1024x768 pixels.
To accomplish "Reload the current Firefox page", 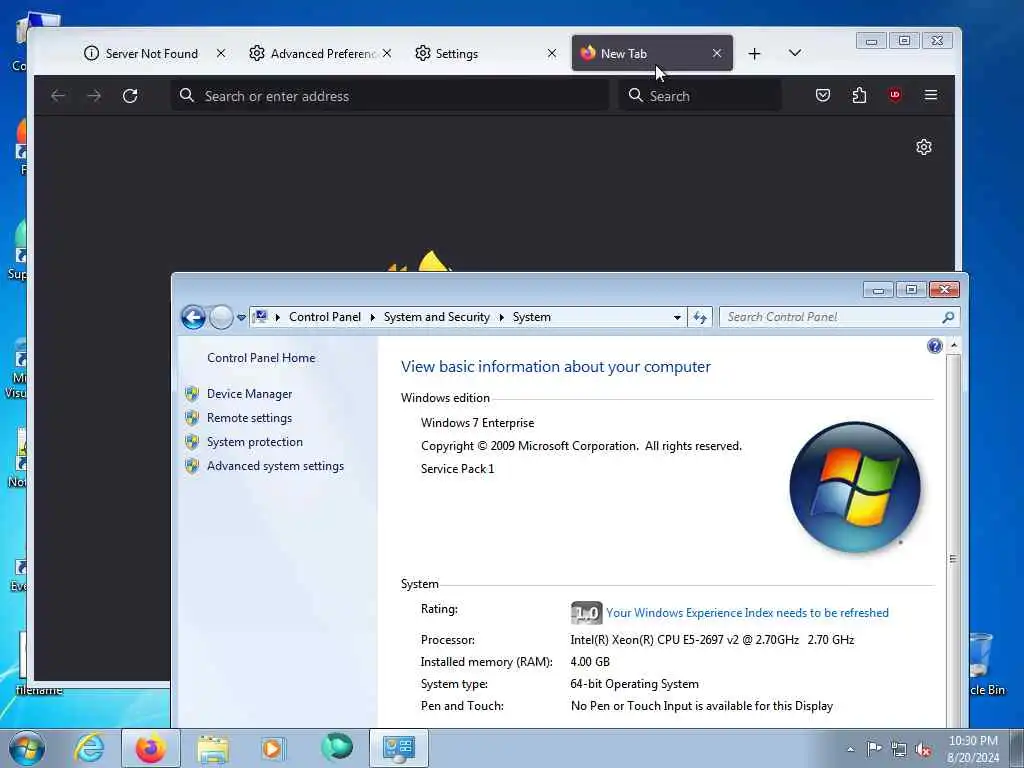I will tap(130, 96).
